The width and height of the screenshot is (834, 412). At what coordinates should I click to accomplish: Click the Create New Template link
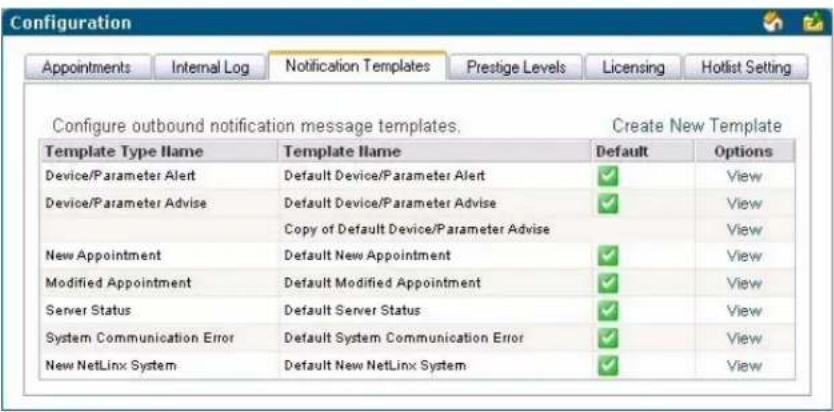697,126
